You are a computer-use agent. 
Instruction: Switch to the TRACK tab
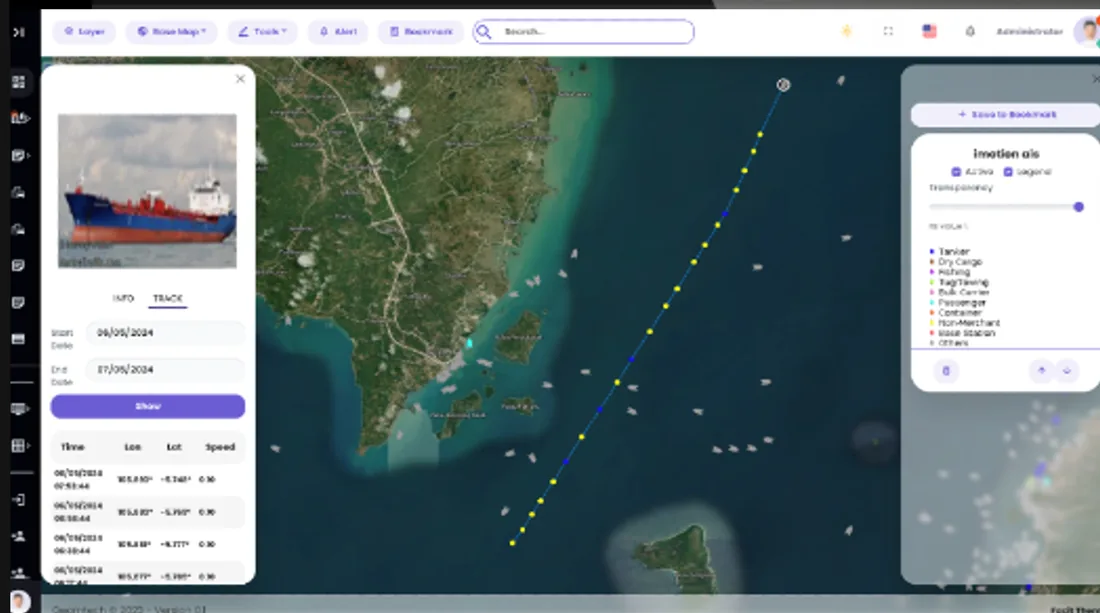(x=168, y=298)
